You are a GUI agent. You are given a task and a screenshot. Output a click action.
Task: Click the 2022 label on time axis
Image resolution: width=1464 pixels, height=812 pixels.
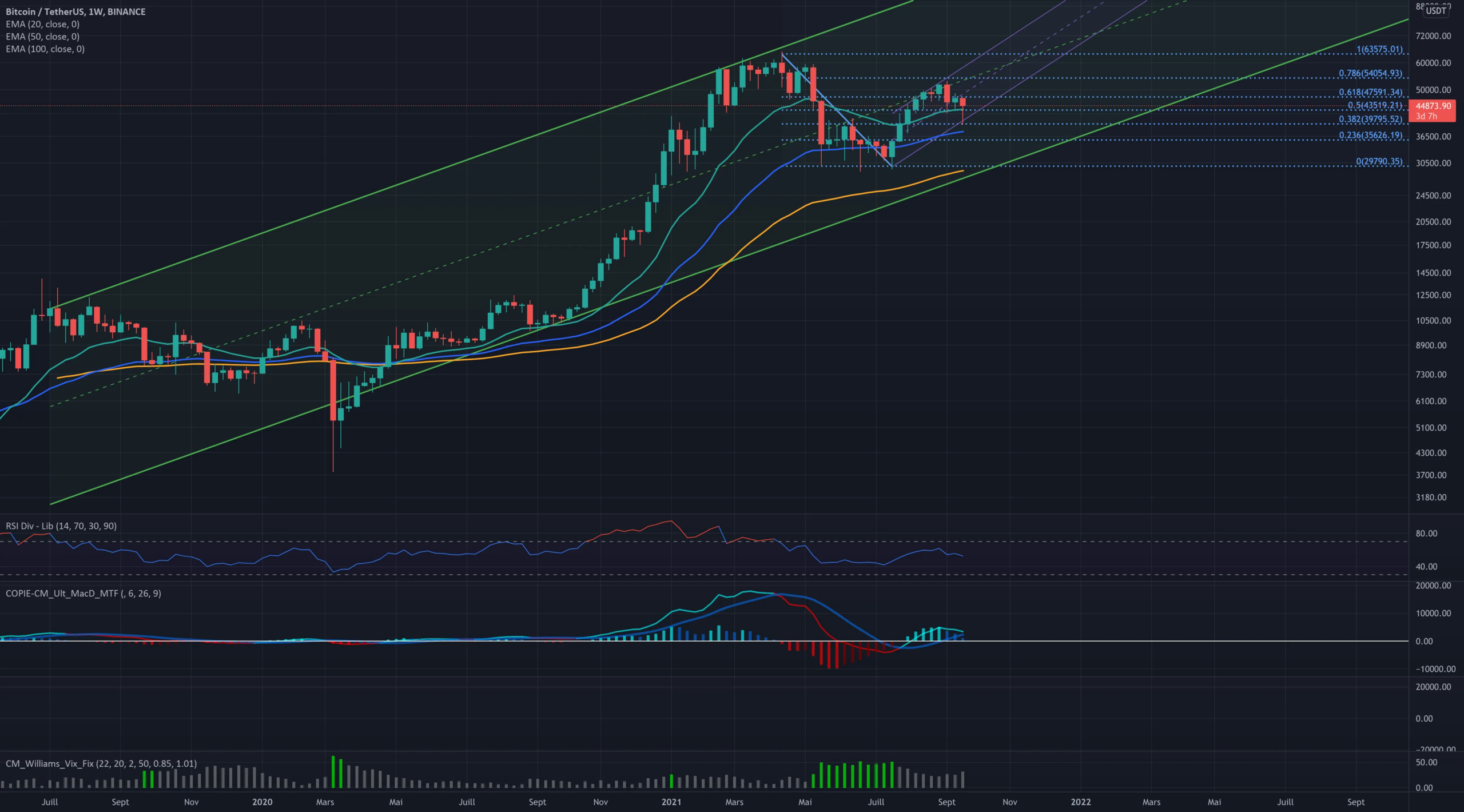click(x=1080, y=802)
